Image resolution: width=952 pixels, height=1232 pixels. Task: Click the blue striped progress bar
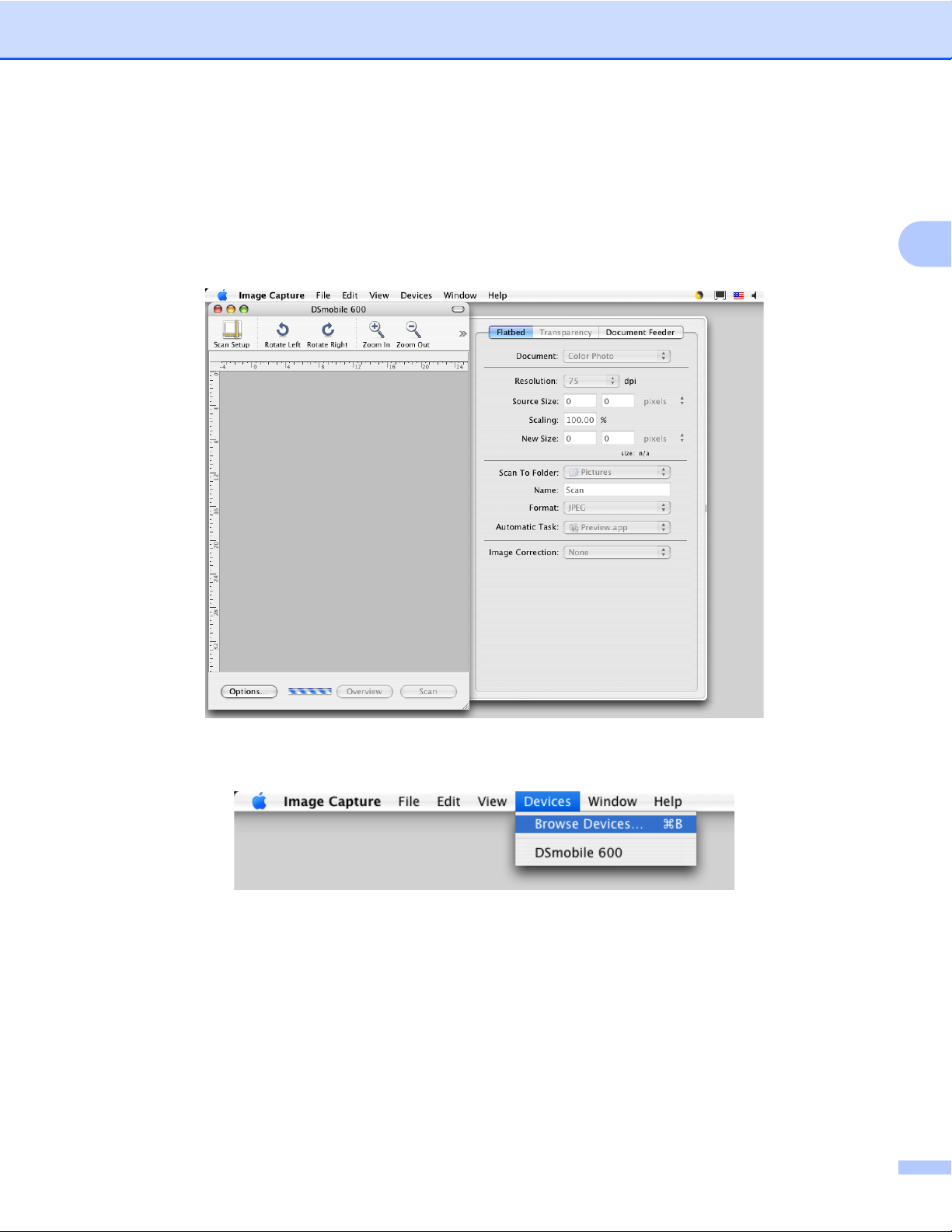click(x=310, y=691)
